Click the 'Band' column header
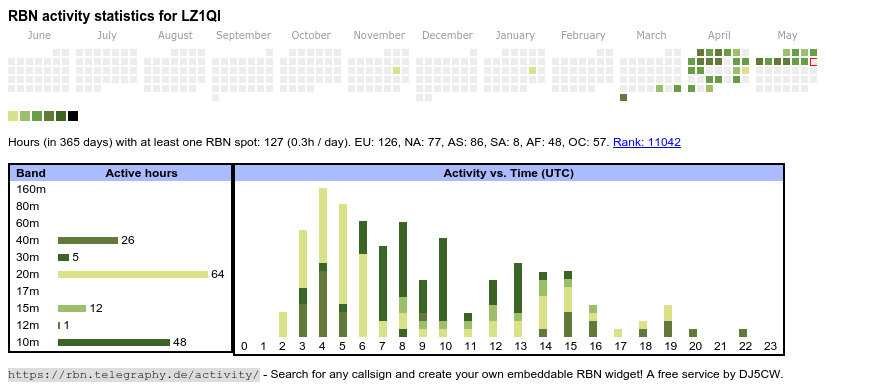Viewport: 870px width, 390px height. tap(31, 173)
